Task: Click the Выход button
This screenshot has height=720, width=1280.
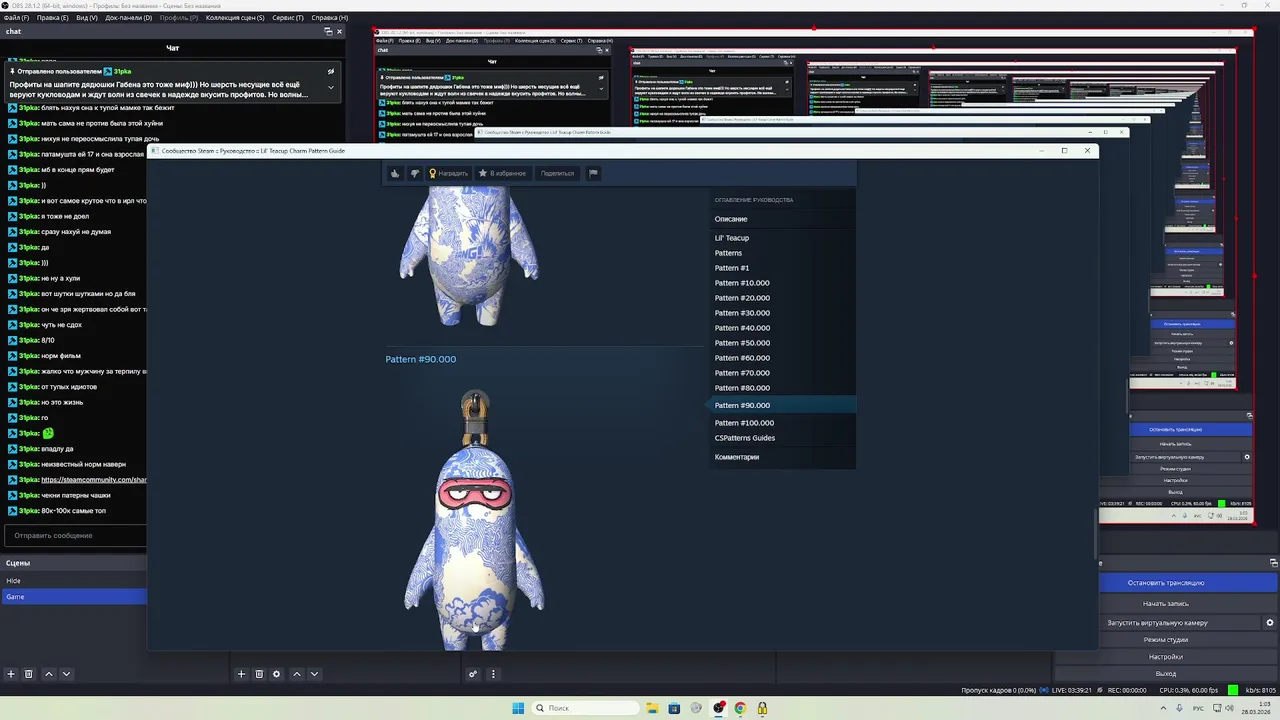Action: point(1166,674)
